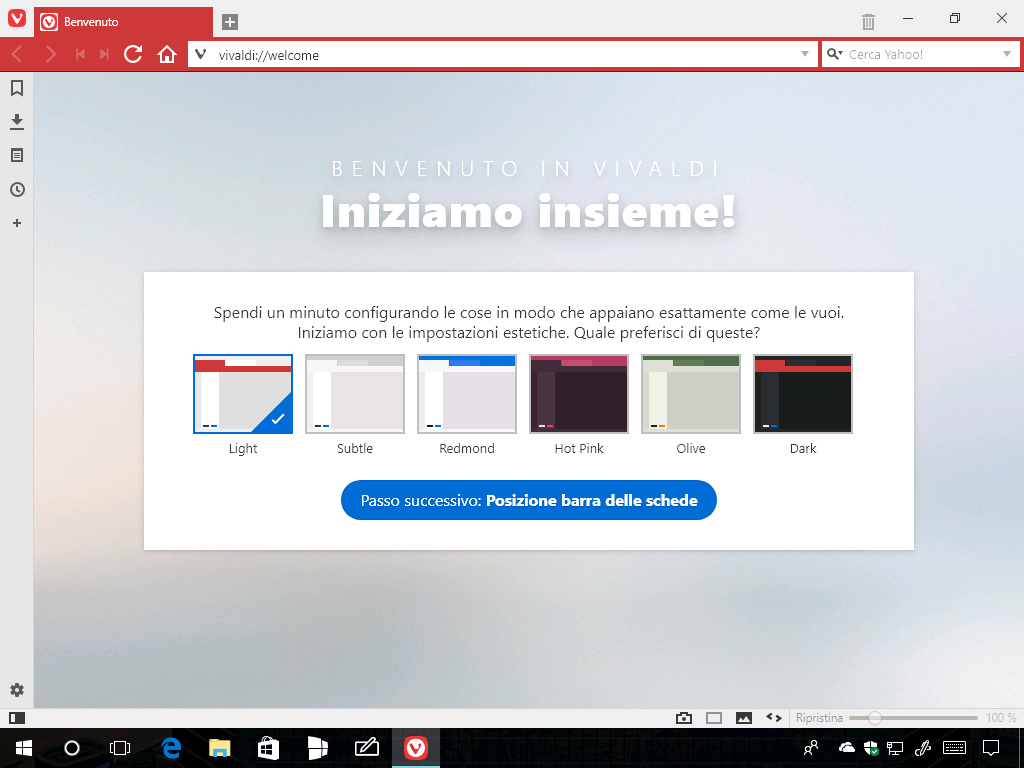This screenshot has height=768, width=1024.
Task: Adjust the page zoom slider
Action: coord(913,718)
